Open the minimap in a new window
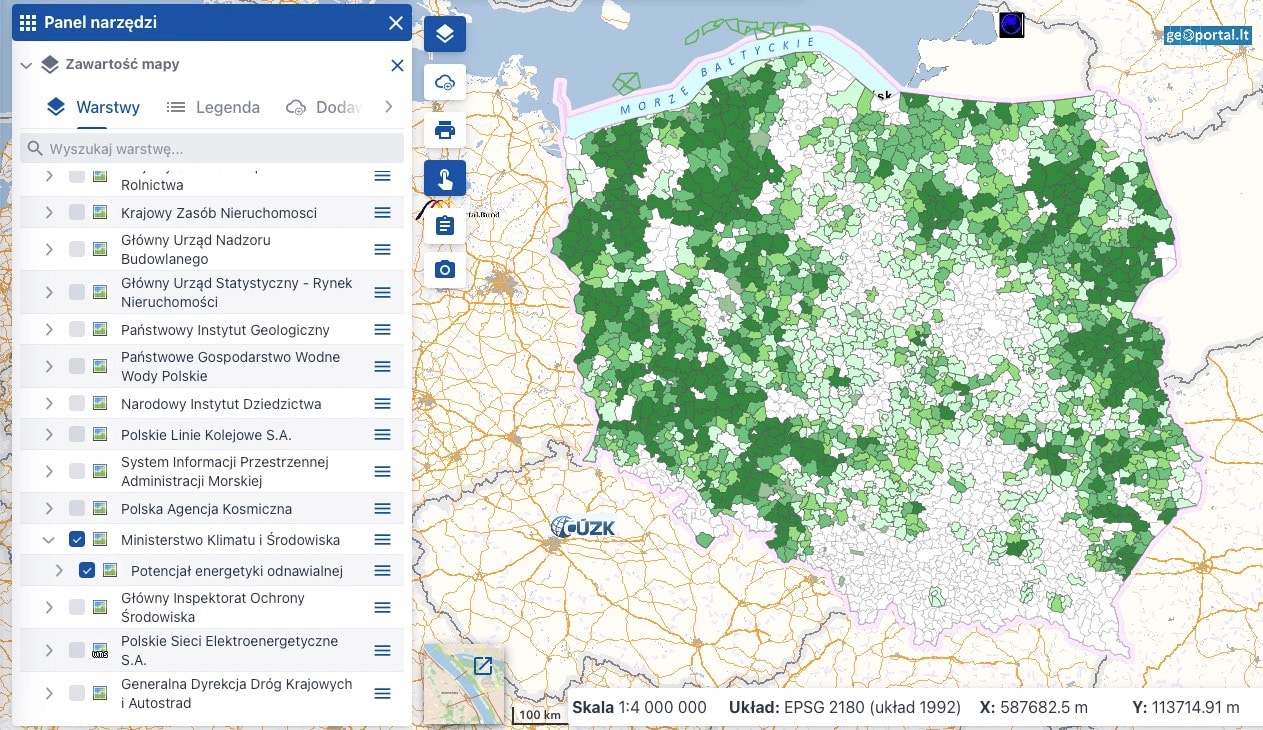The image size is (1263, 730). point(483,664)
